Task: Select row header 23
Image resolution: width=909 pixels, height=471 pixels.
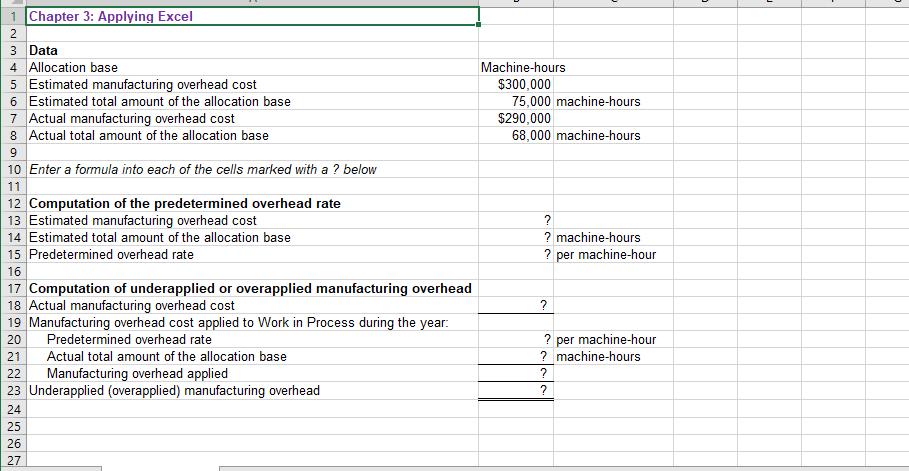Action: click(13, 390)
